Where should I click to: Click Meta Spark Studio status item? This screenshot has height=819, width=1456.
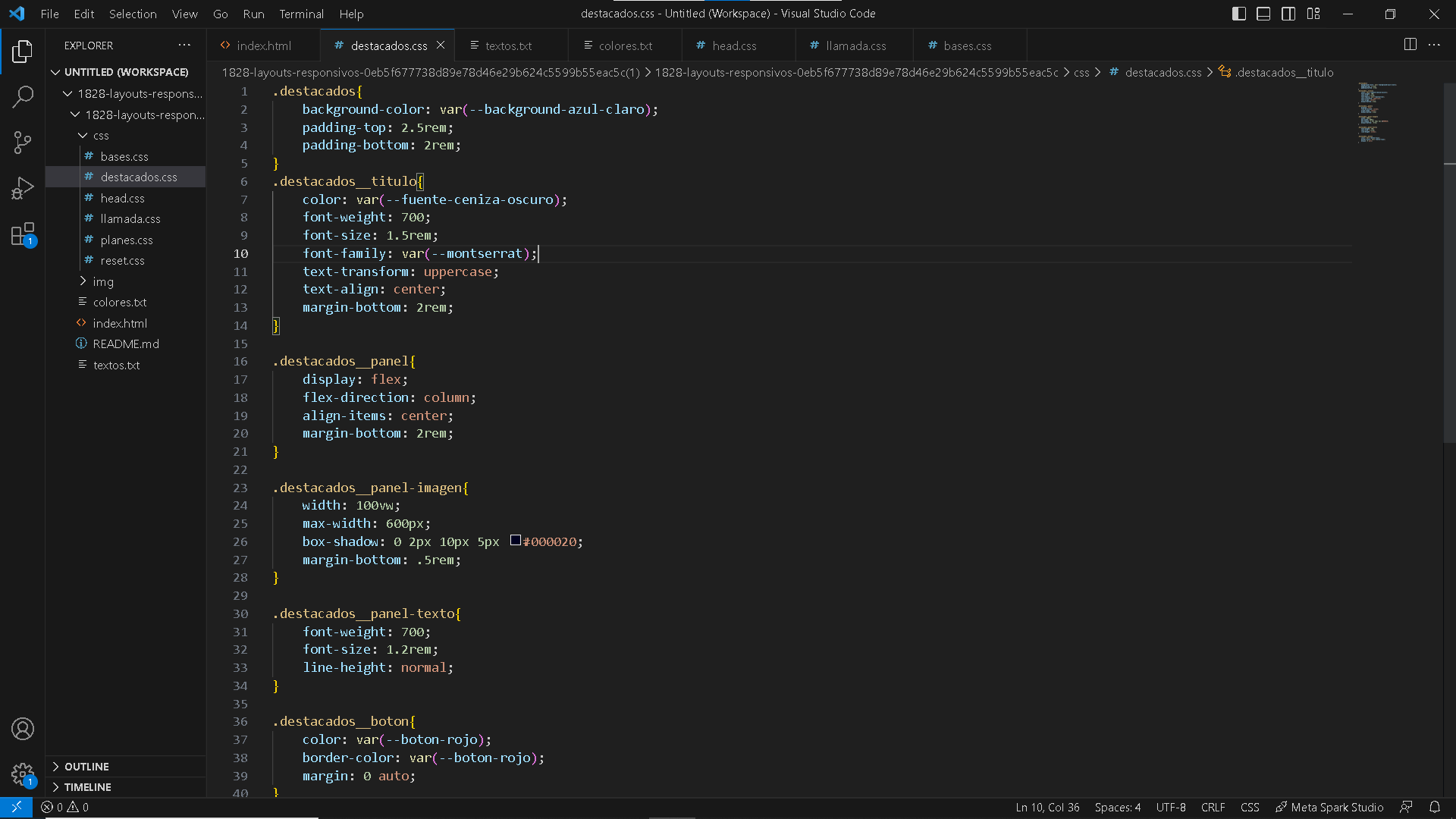(x=1329, y=807)
